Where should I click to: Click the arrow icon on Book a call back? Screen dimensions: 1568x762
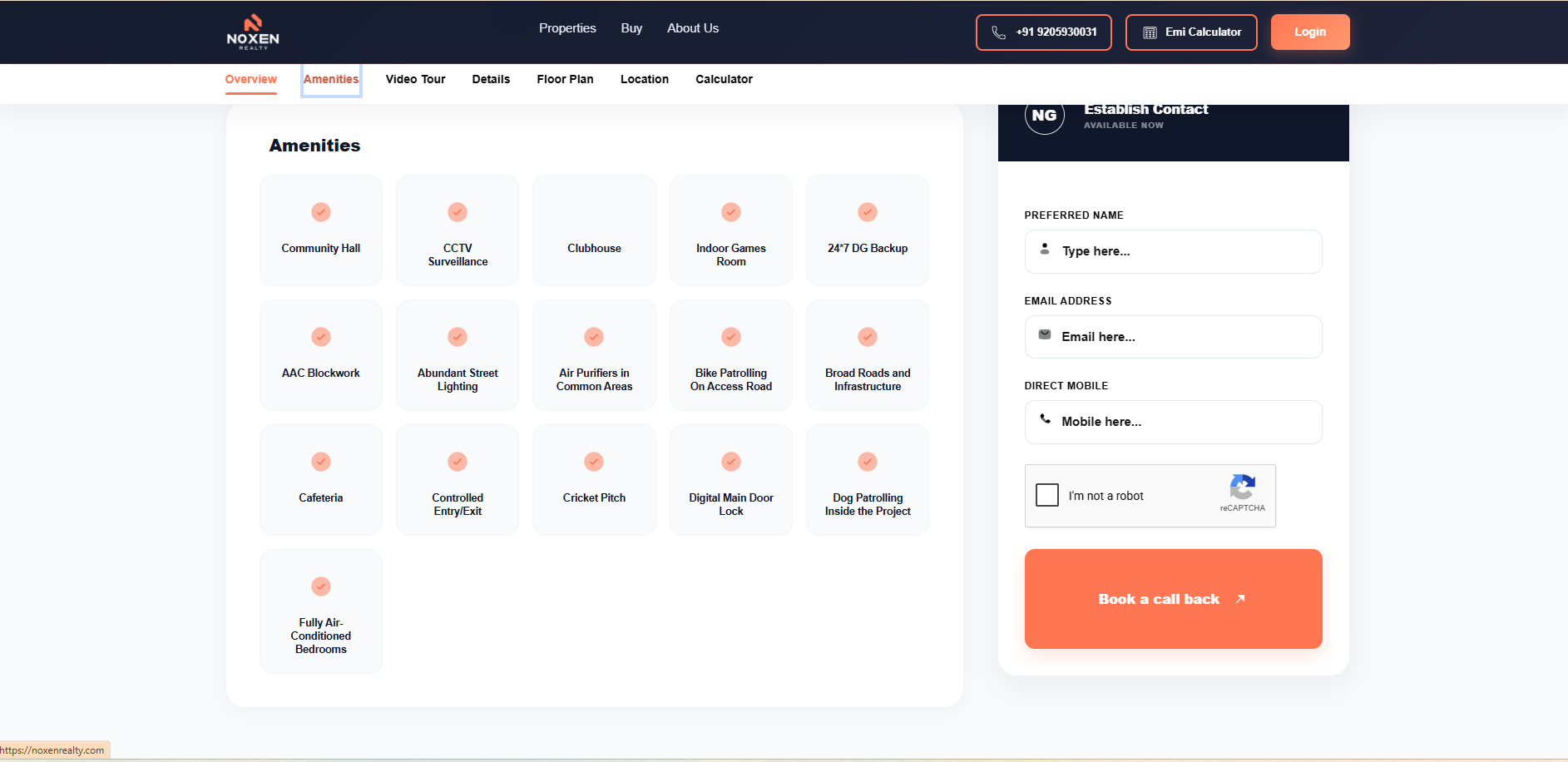pyautogui.click(x=1239, y=599)
